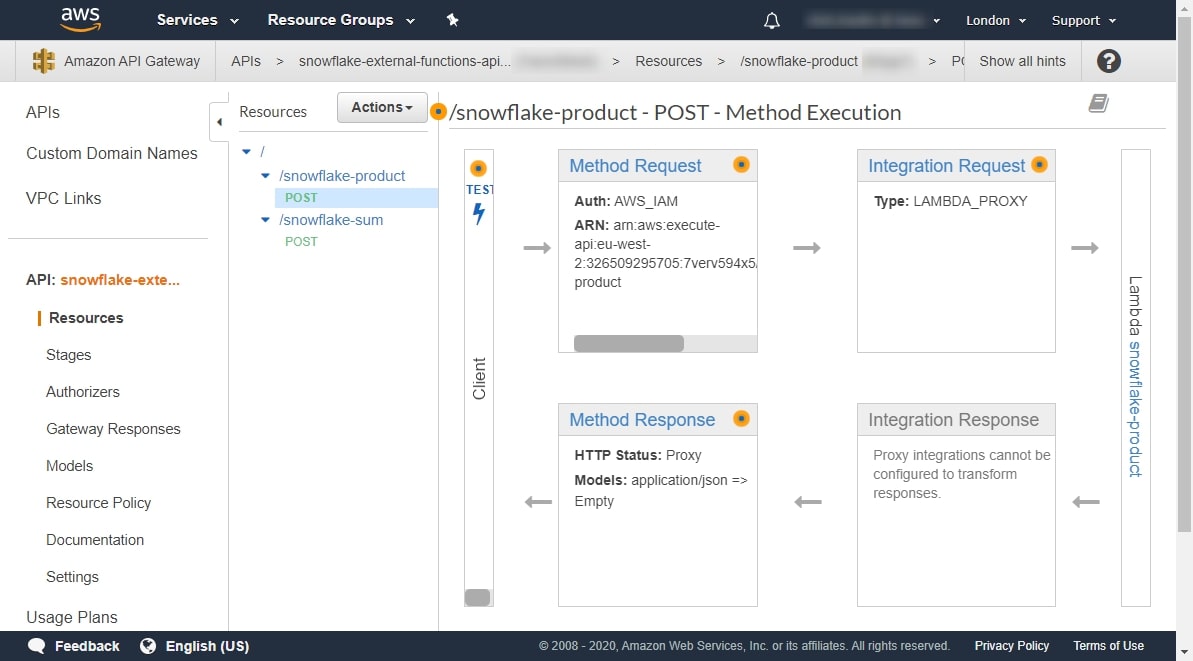Click the Method Request horizontal scrollbar

coord(628,344)
